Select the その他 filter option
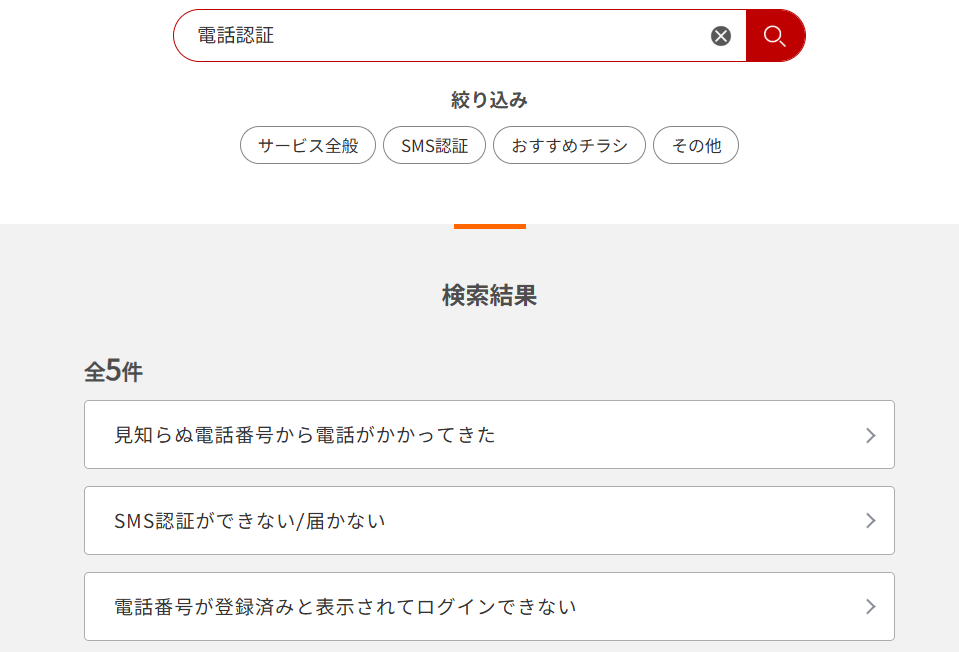 pos(695,145)
